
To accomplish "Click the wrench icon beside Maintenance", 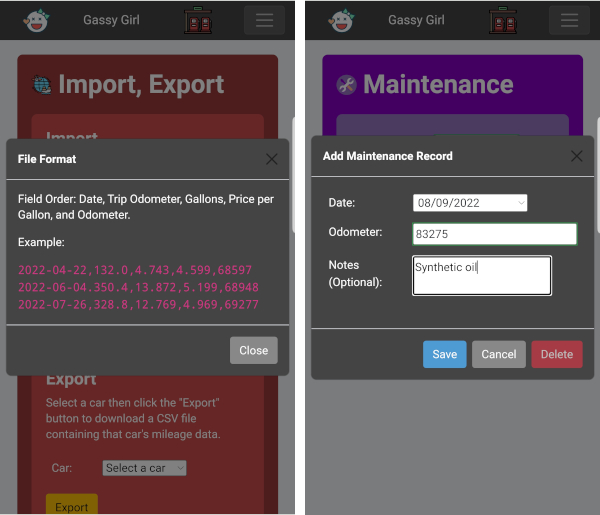I will [x=346, y=85].
